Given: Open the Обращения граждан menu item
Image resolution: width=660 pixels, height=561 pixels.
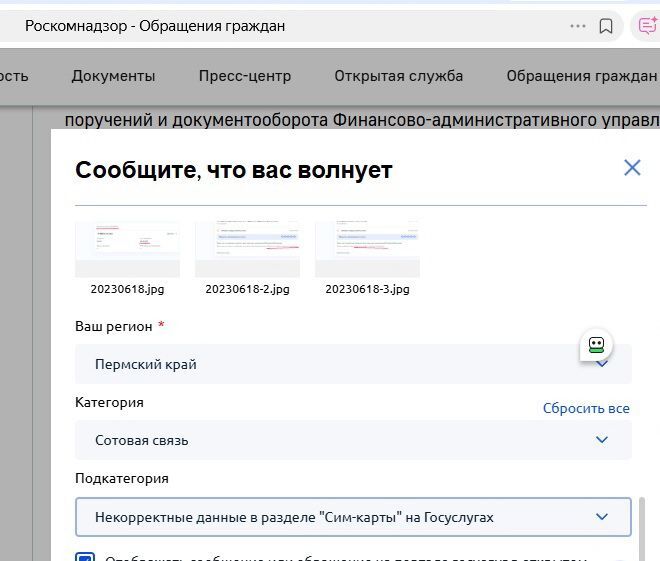Looking at the screenshot, I should [x=582, y=76].
